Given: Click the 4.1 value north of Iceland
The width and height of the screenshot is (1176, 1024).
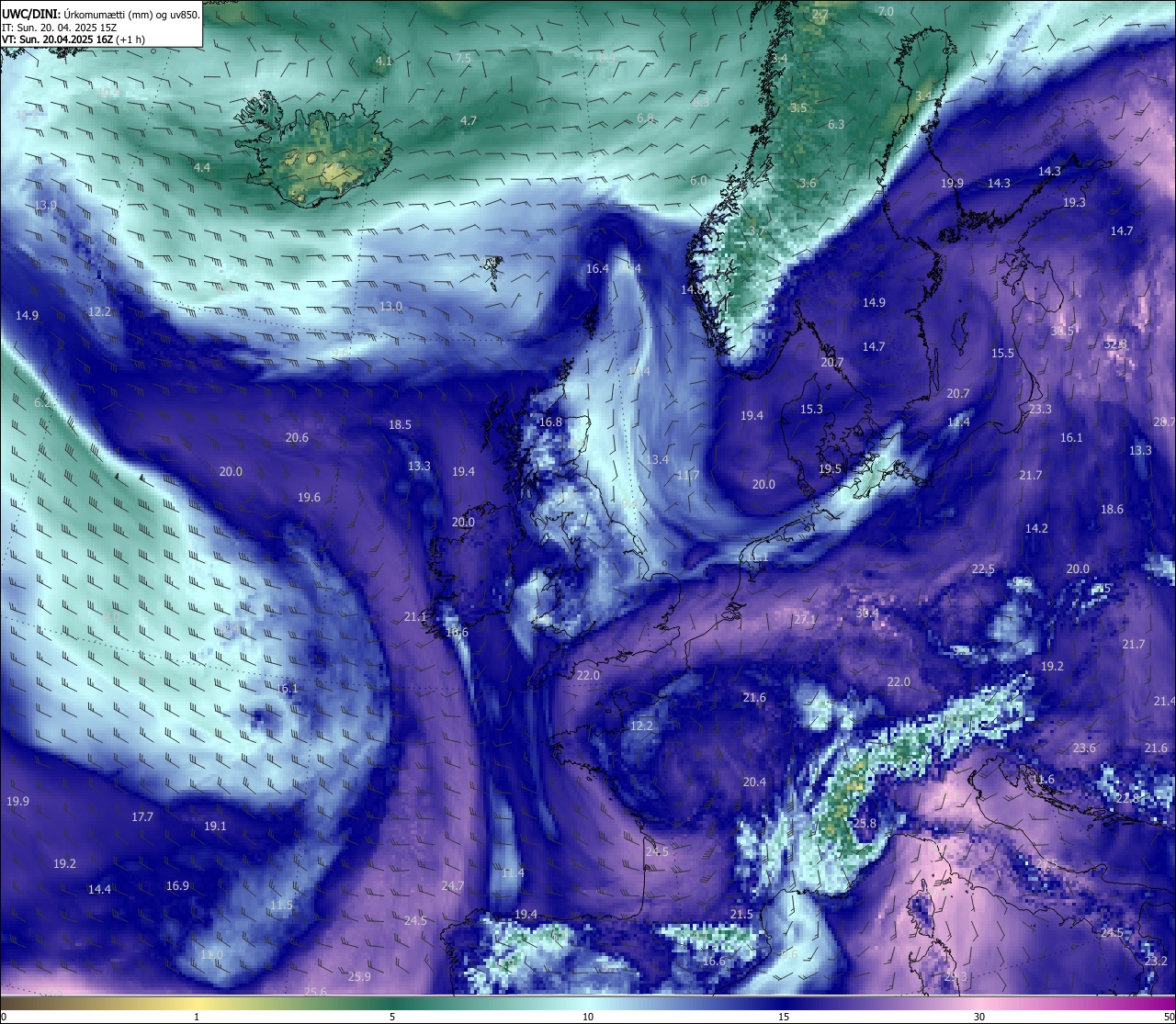Looking at the screenshot, I should (x=384, y=62).
